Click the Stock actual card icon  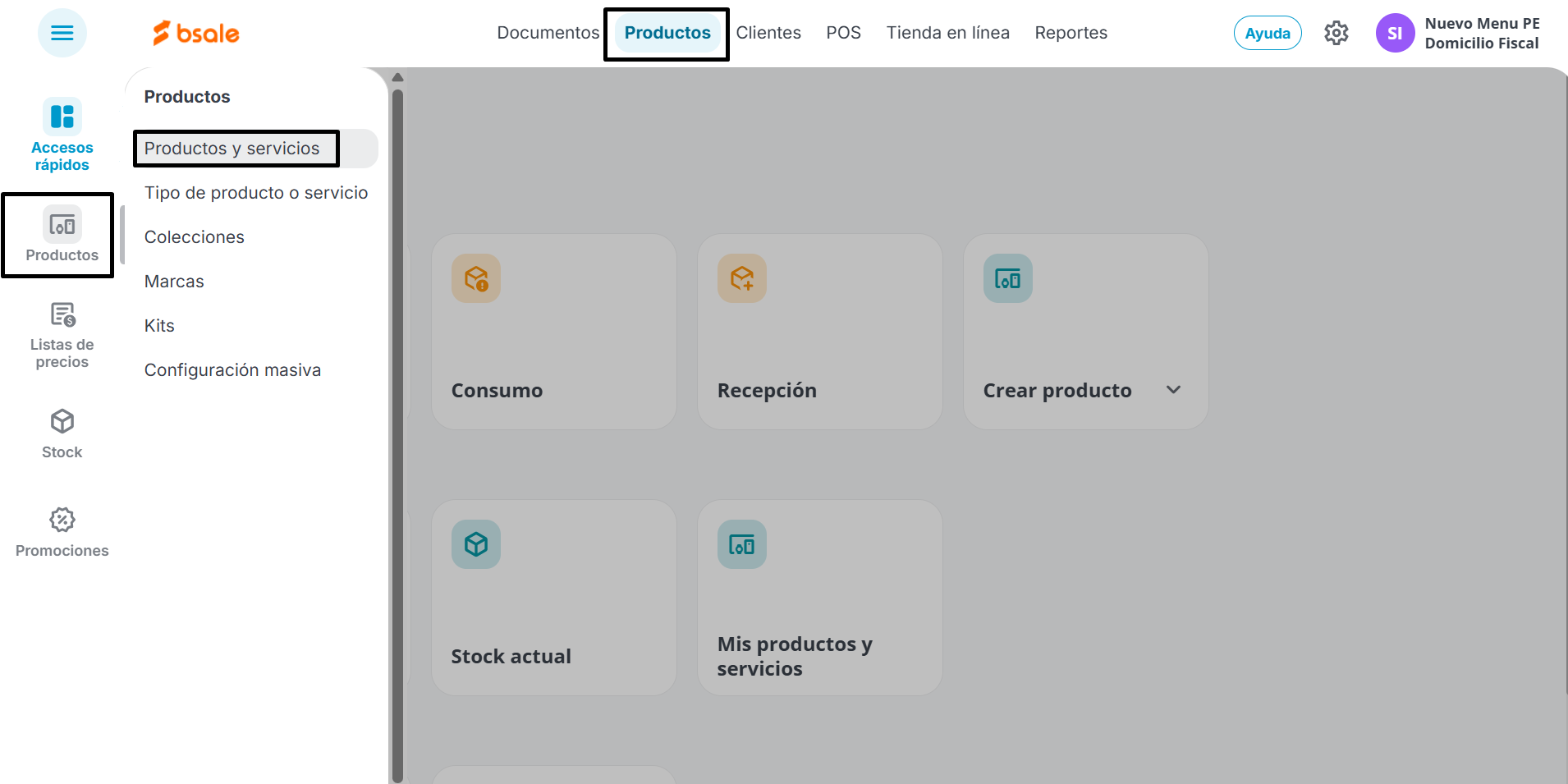(x=476, y=544)
